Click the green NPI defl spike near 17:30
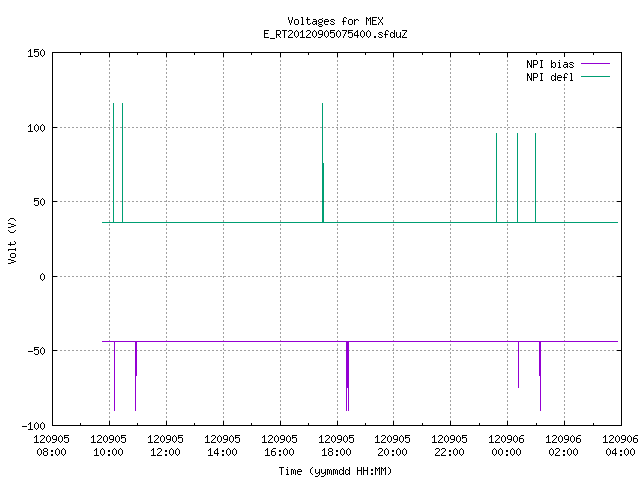This screenshot has width=640, height=480. pyautogui.click(x=322, y=163)
